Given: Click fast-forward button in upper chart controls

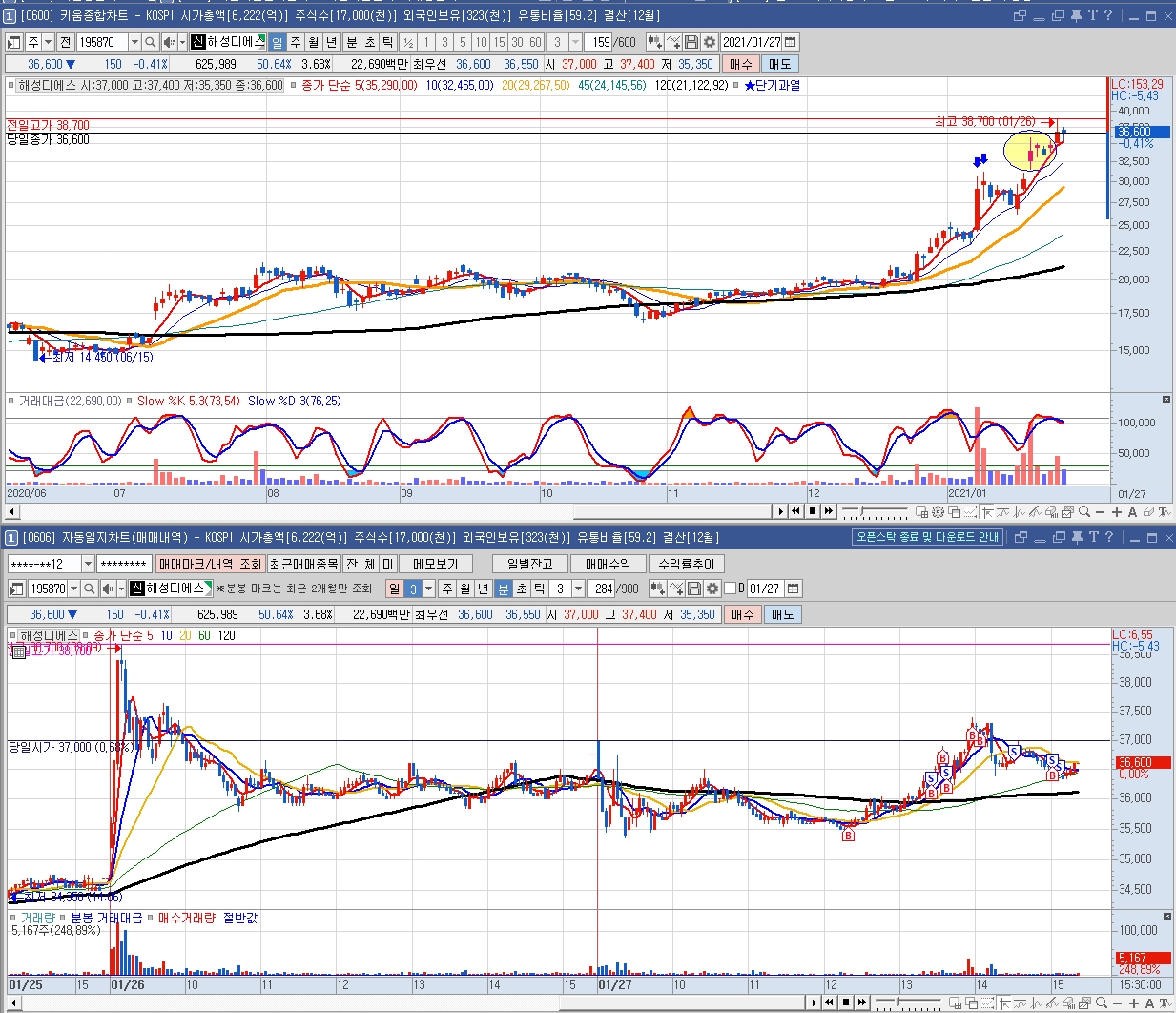Looking at the screenshot, I should pos(828,511).
